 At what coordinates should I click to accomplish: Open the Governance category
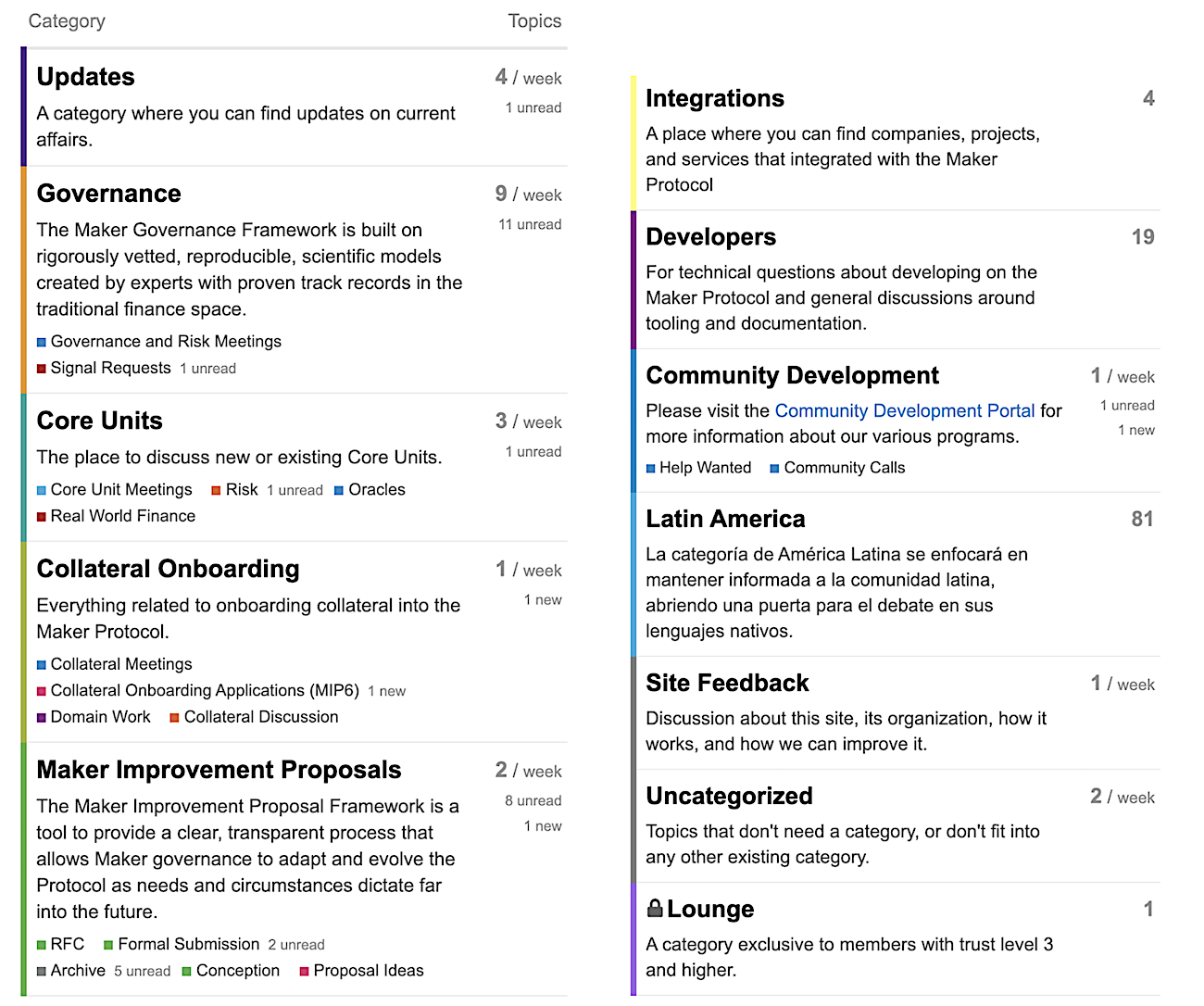coord(108,194)
